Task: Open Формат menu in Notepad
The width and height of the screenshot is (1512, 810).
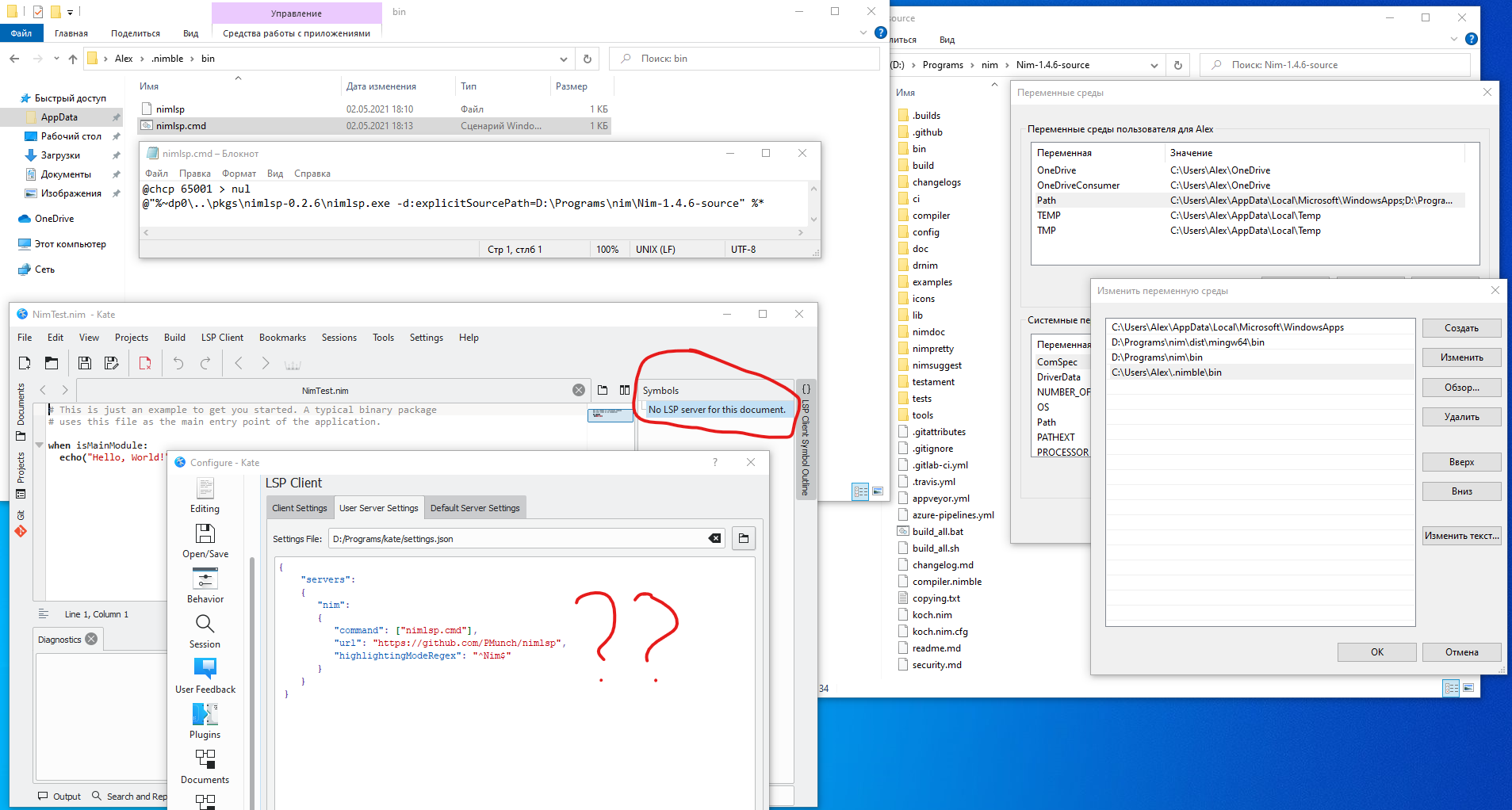Action: point(239,174)
